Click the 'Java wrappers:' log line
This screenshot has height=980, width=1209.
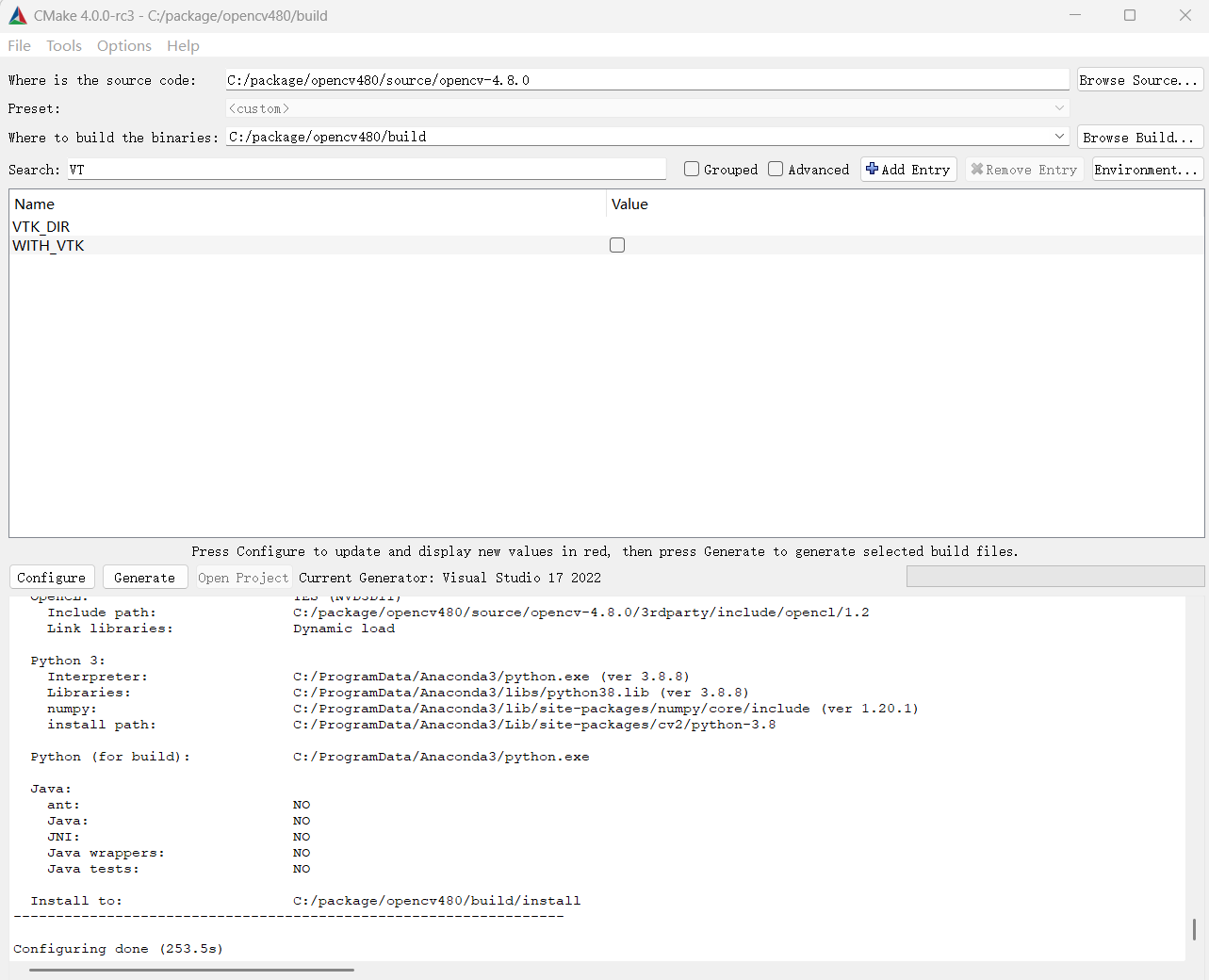pos(179,853)
